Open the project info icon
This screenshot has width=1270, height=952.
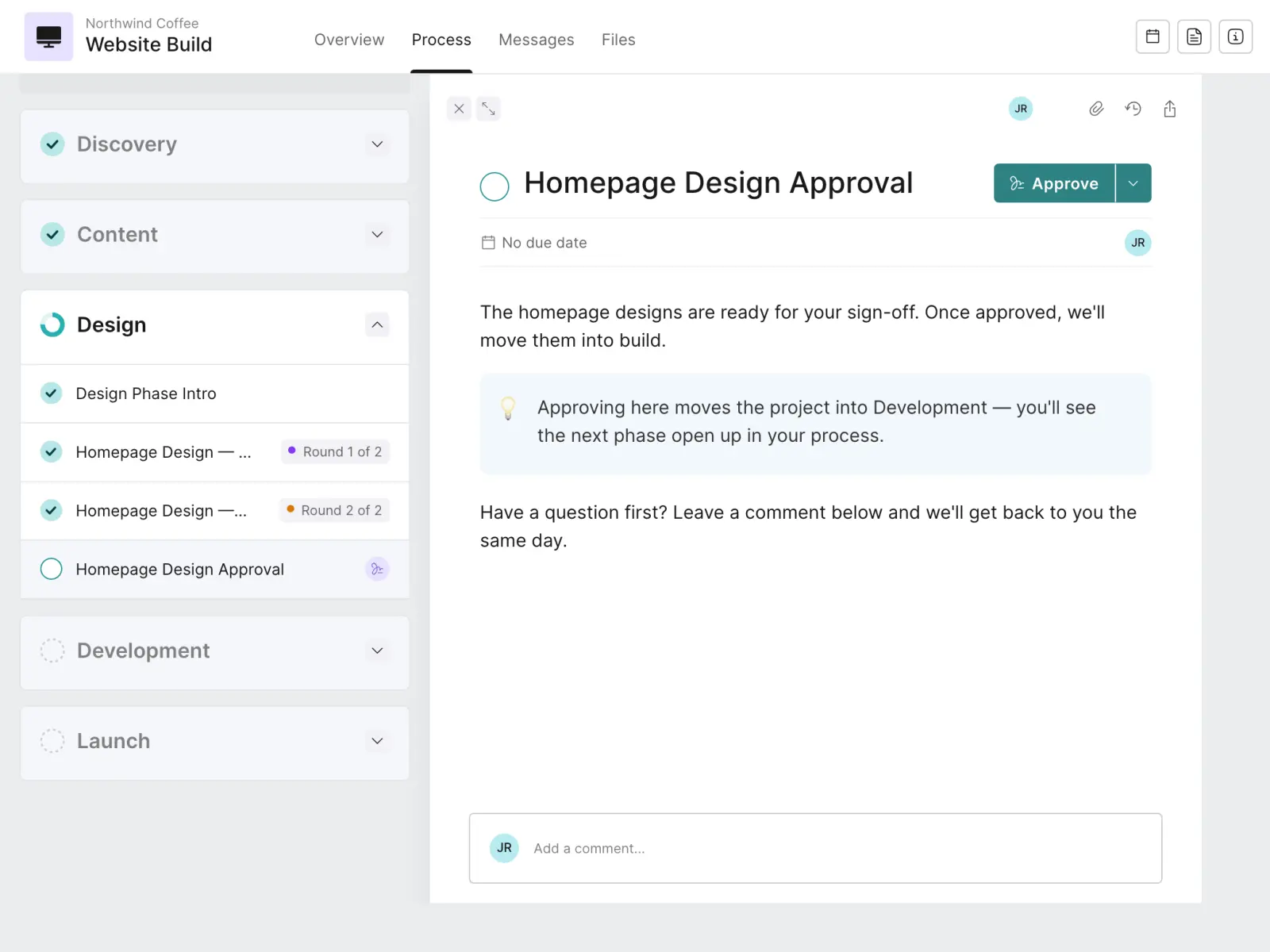[1235, 36]
